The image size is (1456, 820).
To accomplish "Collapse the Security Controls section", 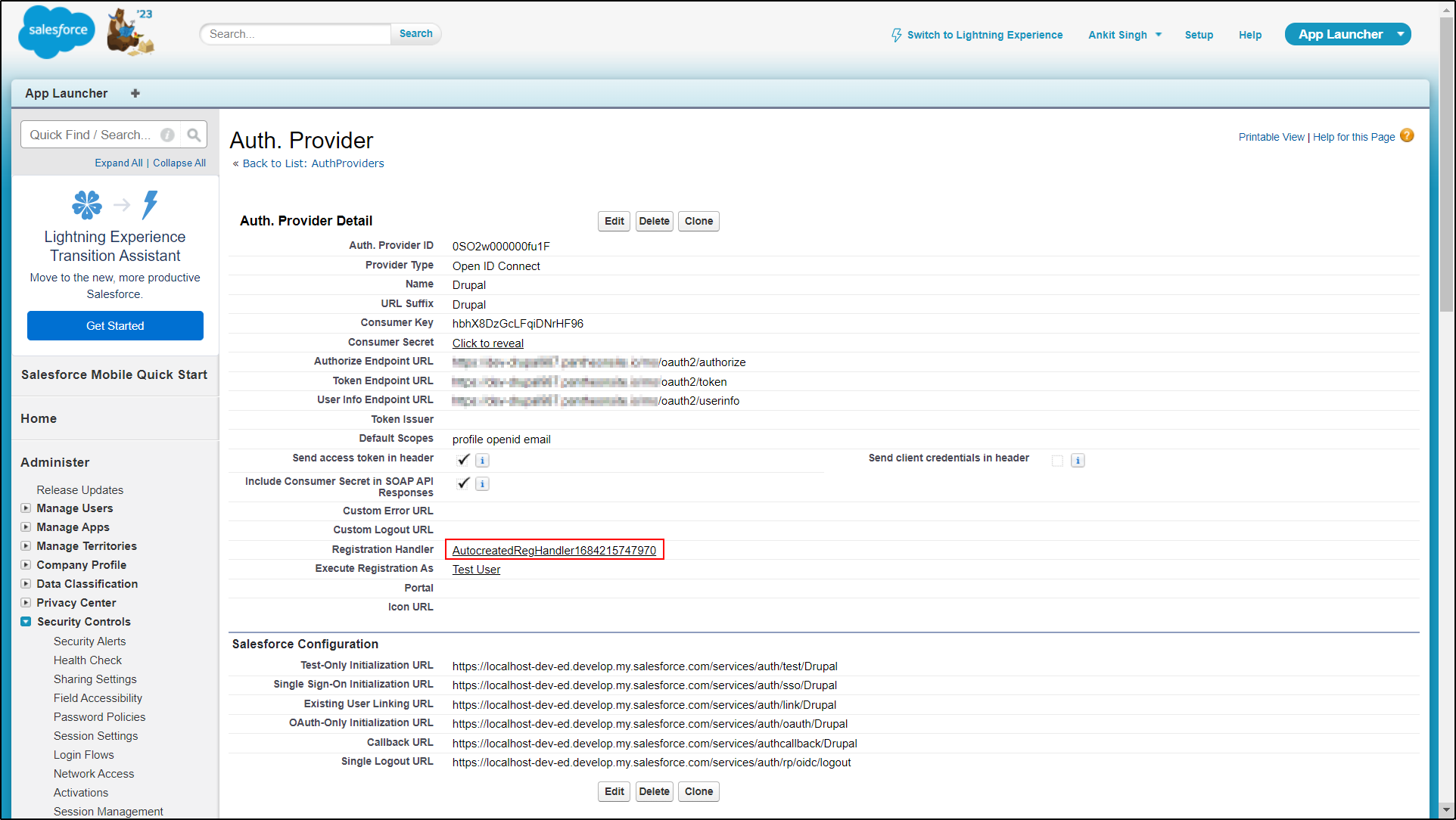I will [x=26, y=622].
